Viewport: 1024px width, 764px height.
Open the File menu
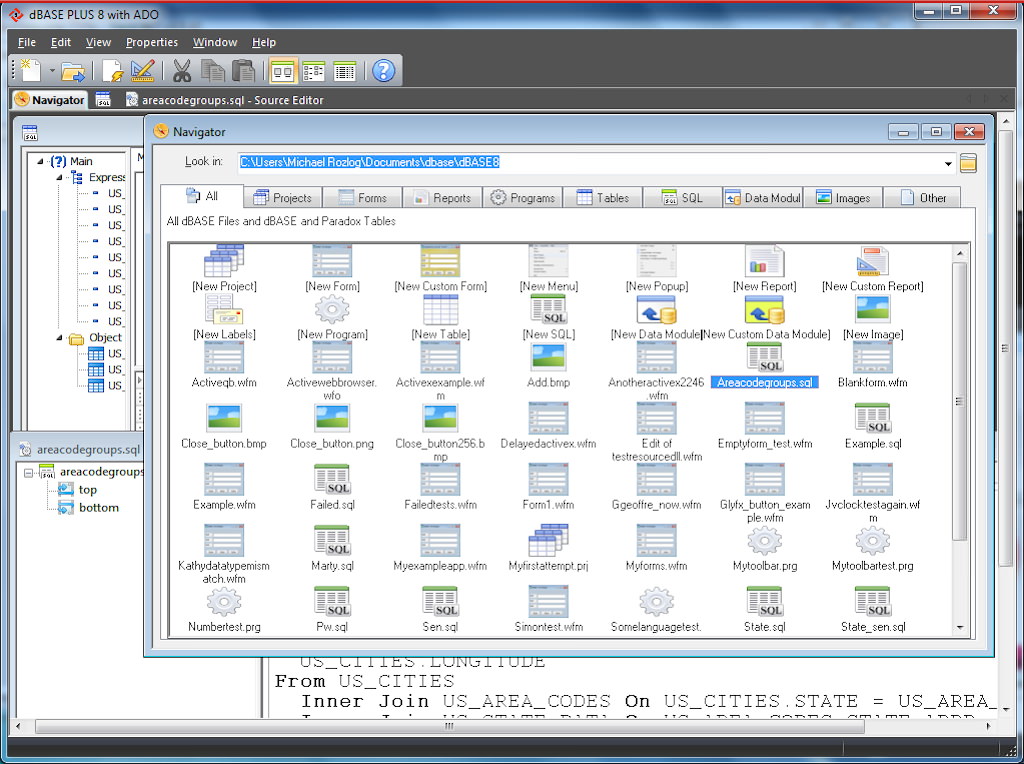click(x=27, y=42)
